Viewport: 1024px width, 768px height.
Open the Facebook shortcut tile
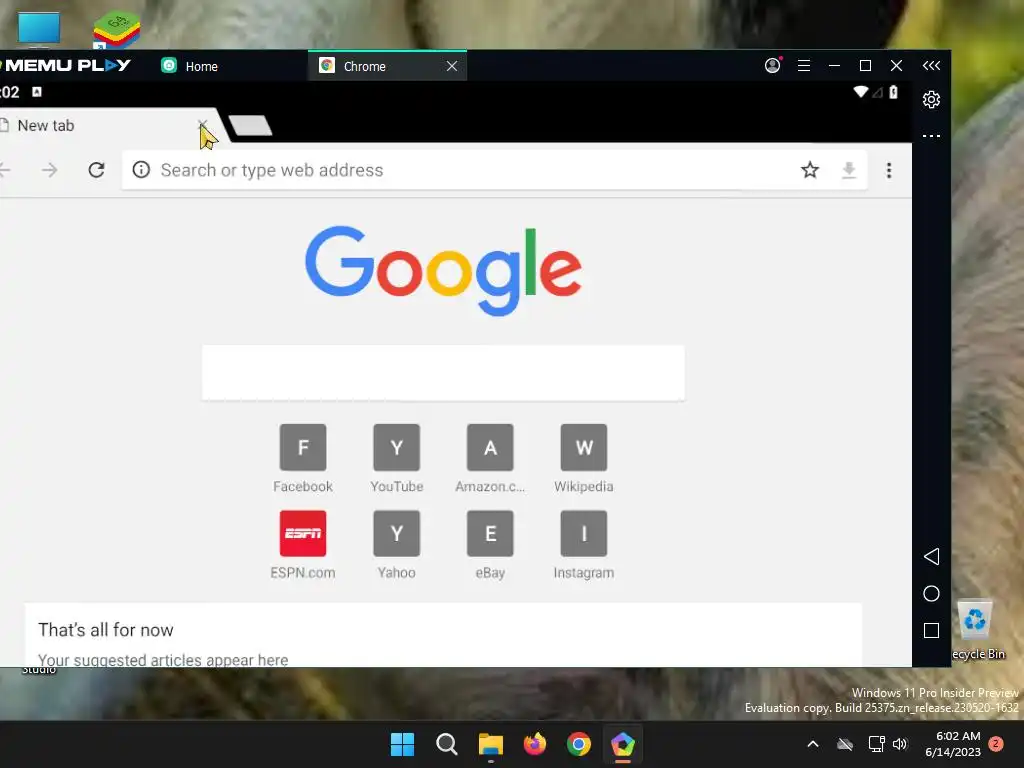pyautogui.click(x=303, y=458)
